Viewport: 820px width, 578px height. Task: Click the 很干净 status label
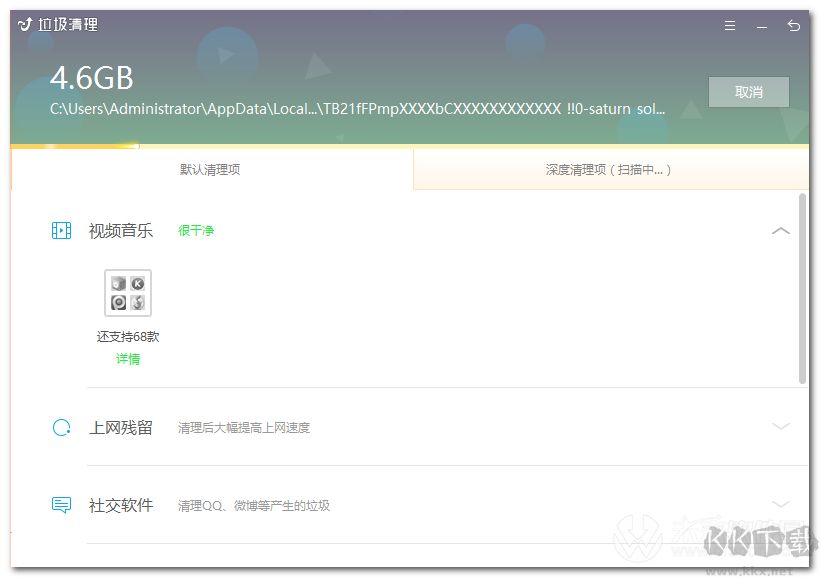pyautogui.click(x=196, y=230)
